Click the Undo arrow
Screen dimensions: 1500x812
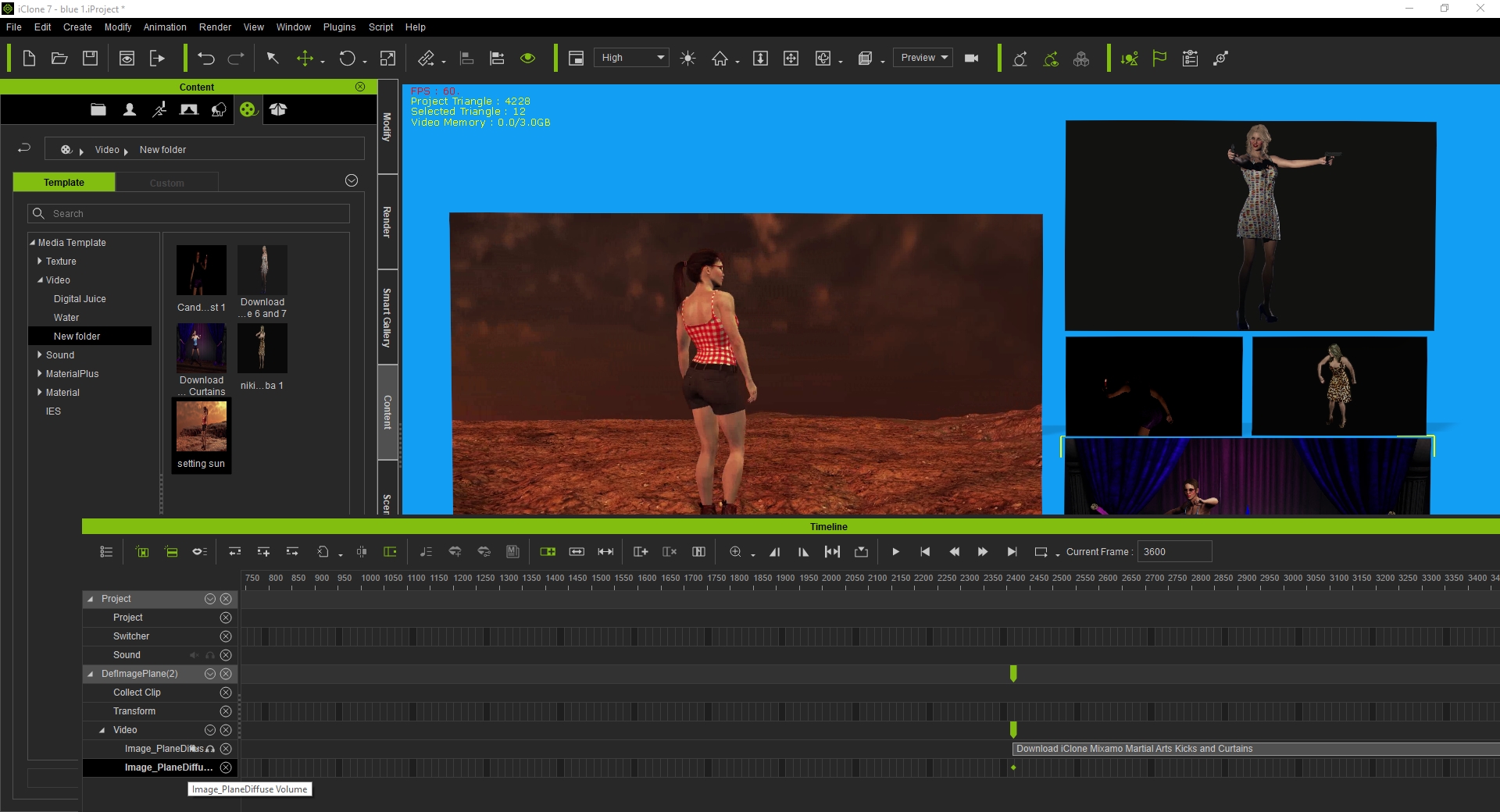click(206, 59)
